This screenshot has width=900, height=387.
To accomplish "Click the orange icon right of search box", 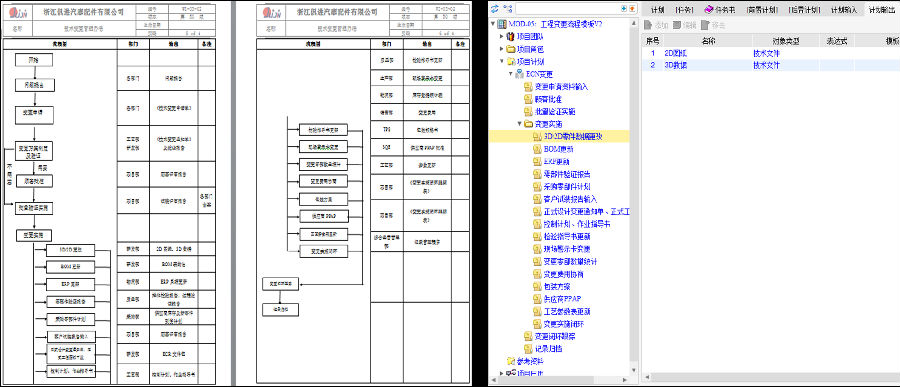I will [x=632, y=9].
